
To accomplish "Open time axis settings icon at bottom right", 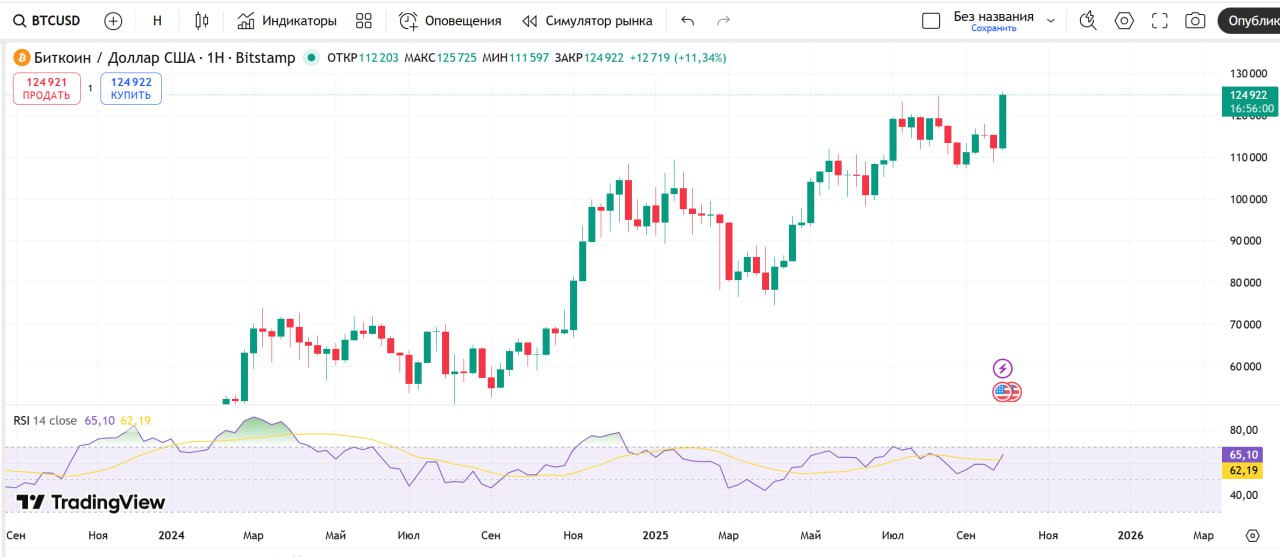I will [1252, 536].
